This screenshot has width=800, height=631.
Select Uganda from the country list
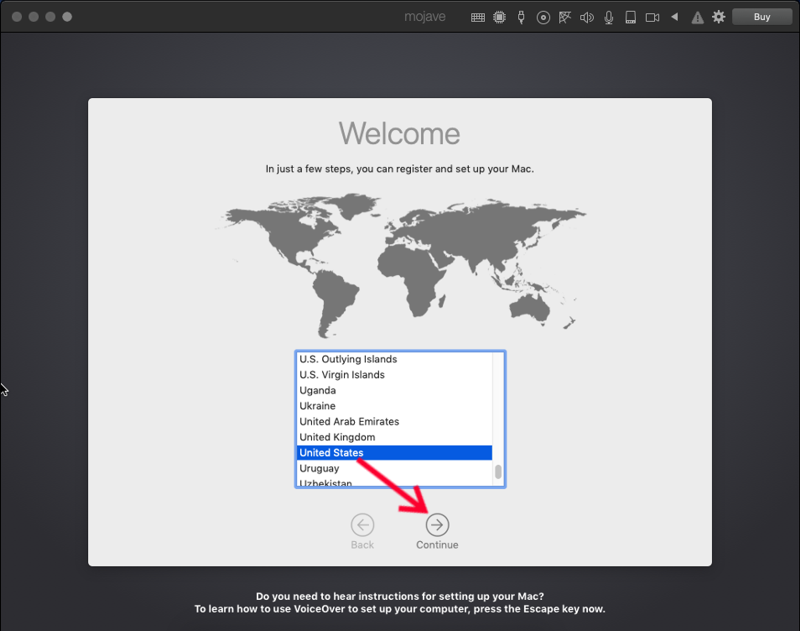coord(318,390)
